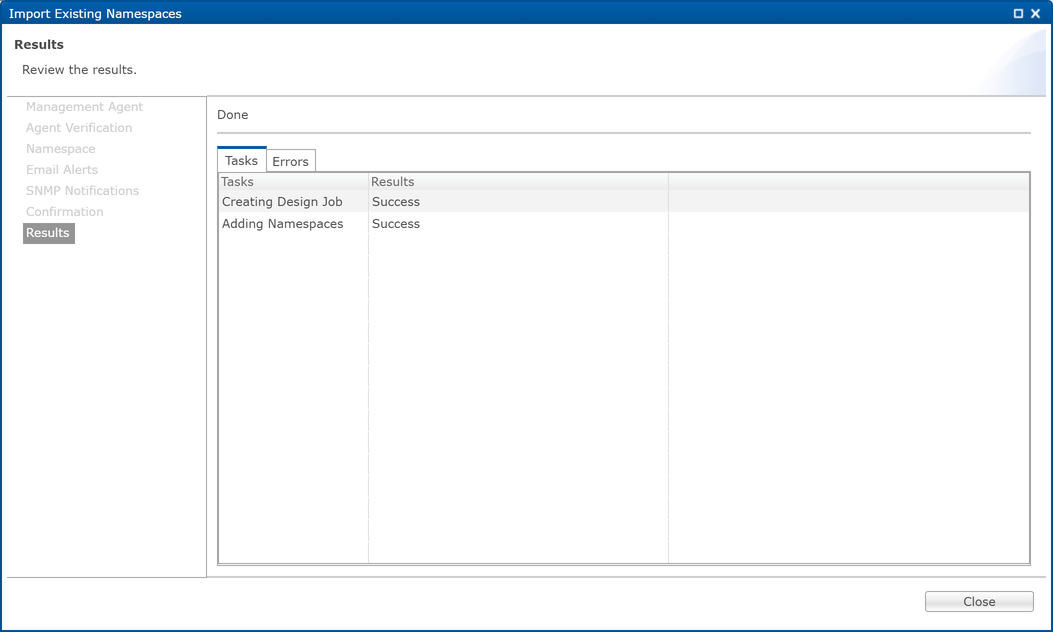The width and height of the screenshot is (1053, 632).
Task: Click the Close button
Action: click(x=978, y=601)
